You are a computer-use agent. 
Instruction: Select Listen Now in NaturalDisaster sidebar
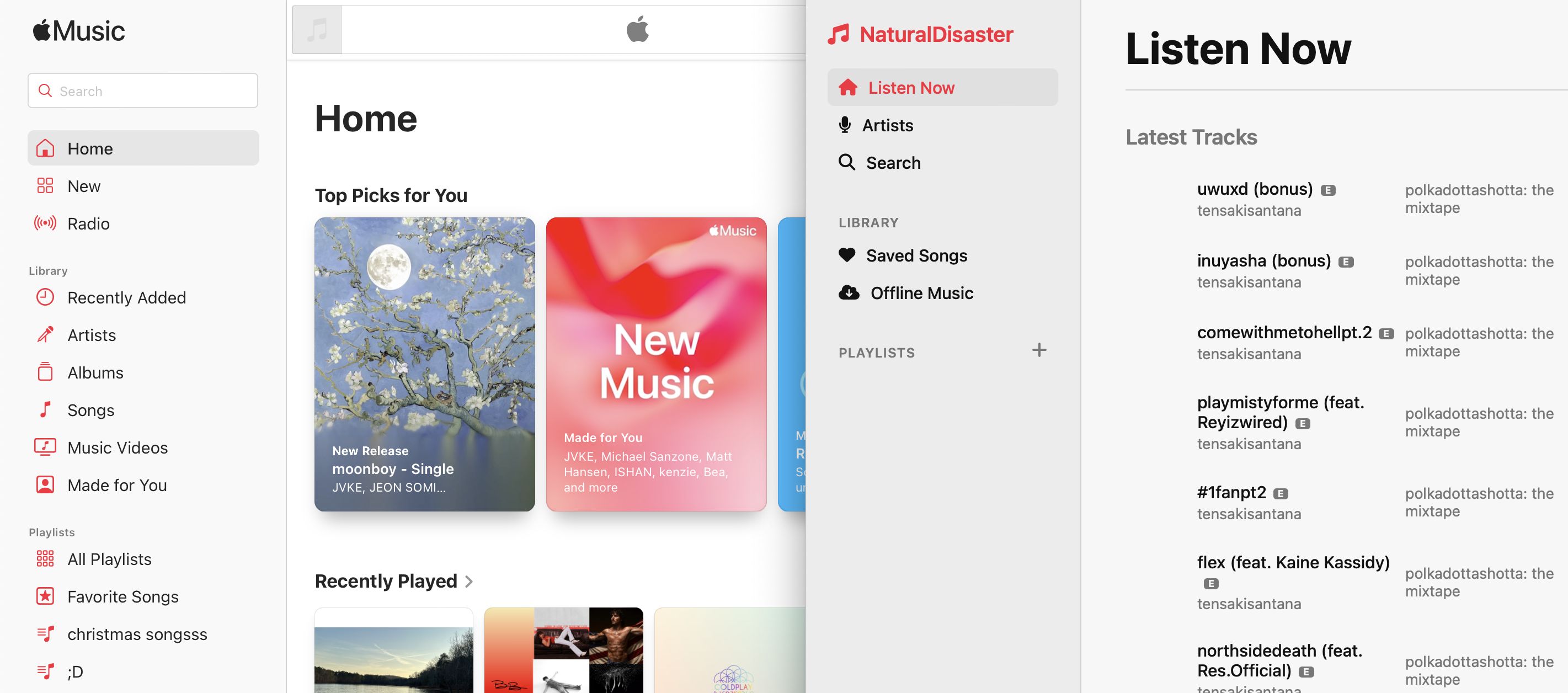pos(942,88)
